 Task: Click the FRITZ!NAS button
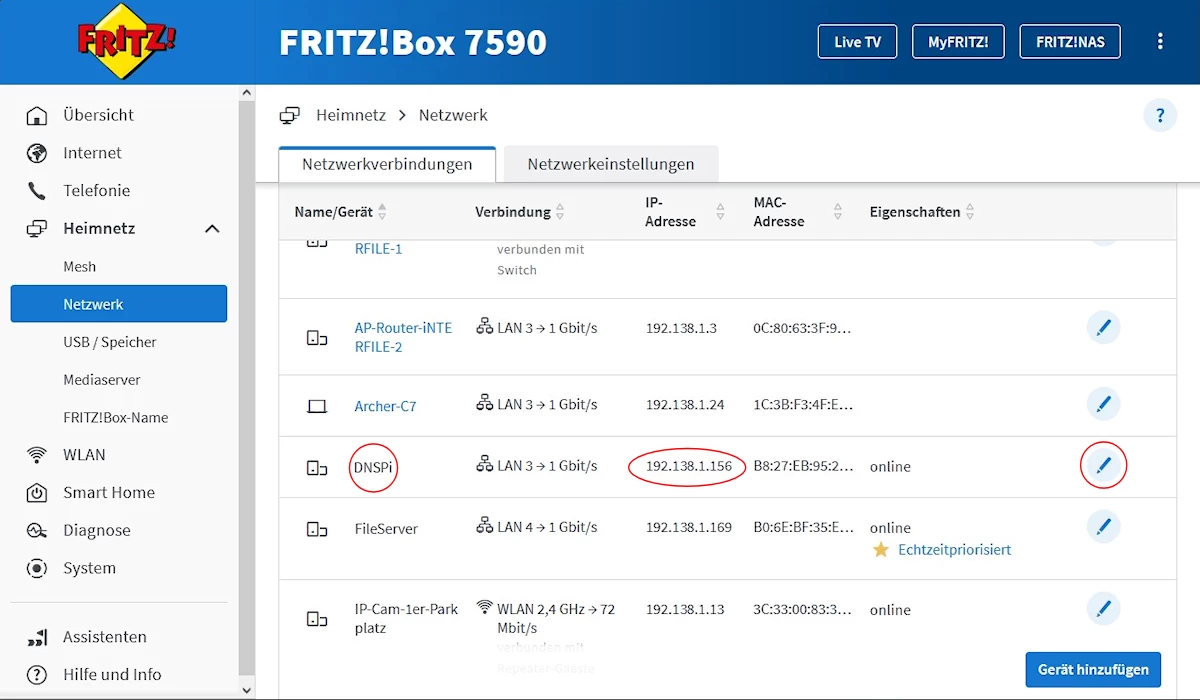click(1070, 42)
